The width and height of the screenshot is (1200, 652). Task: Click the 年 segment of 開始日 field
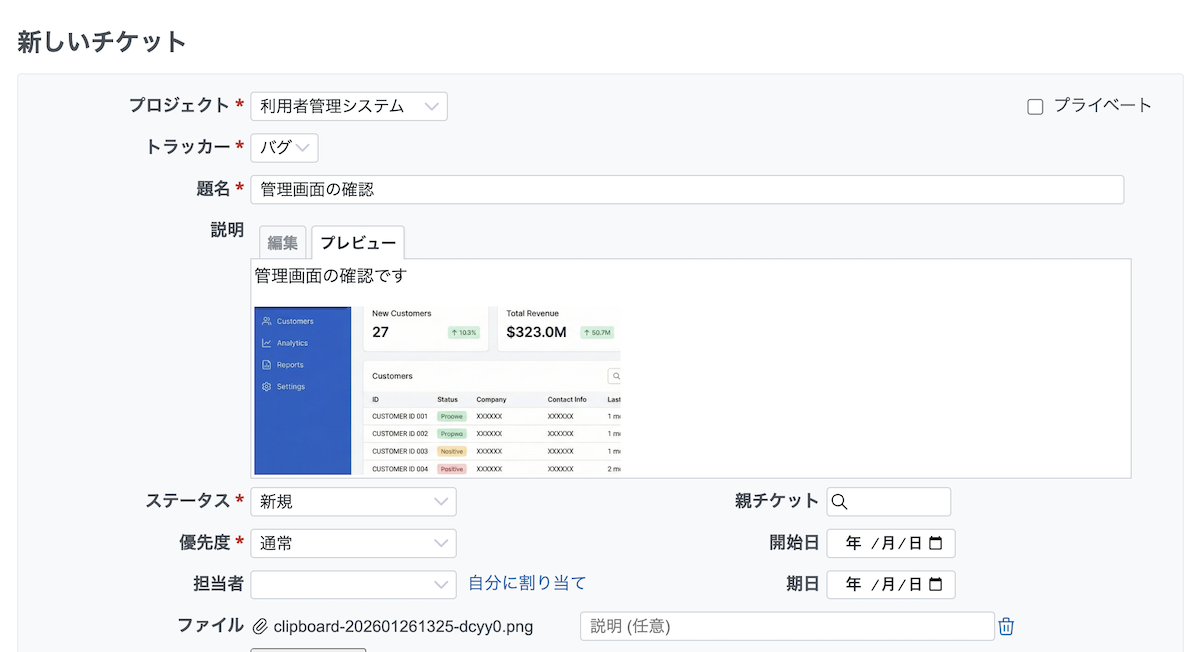[x=853, y=544]
